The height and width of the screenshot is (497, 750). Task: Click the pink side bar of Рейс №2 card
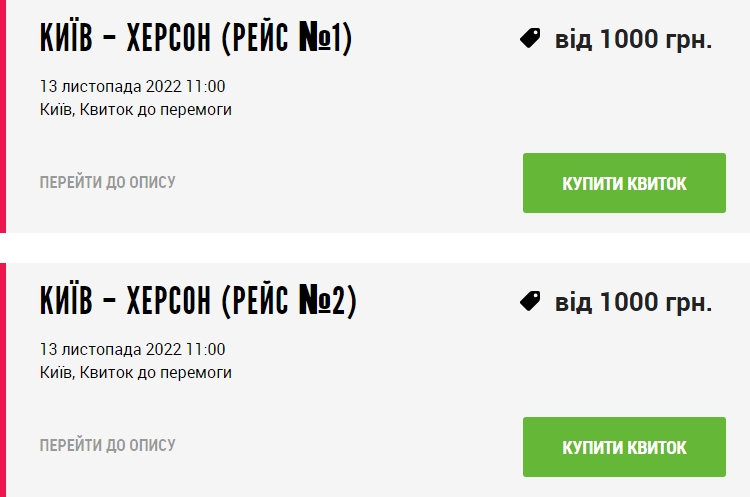[x=3, y=380]
